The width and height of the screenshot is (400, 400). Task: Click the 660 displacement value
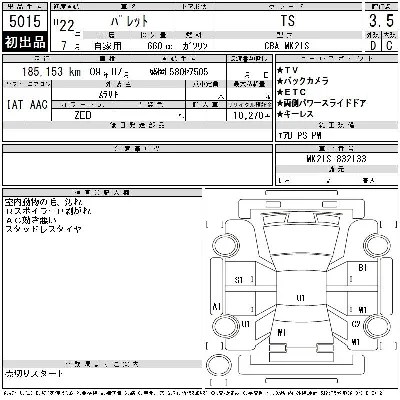(155, 46)
